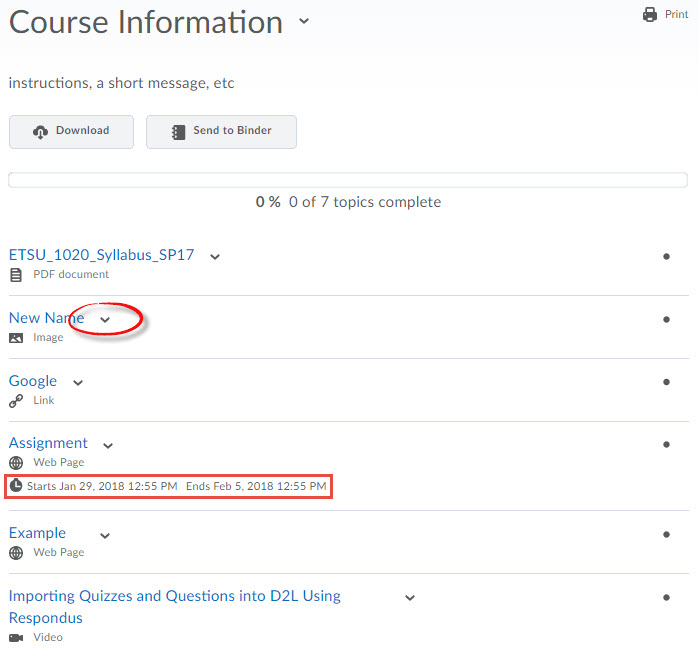
Task: Open the Assignment topic chevron menu
Action: click(x=108, y=445)
